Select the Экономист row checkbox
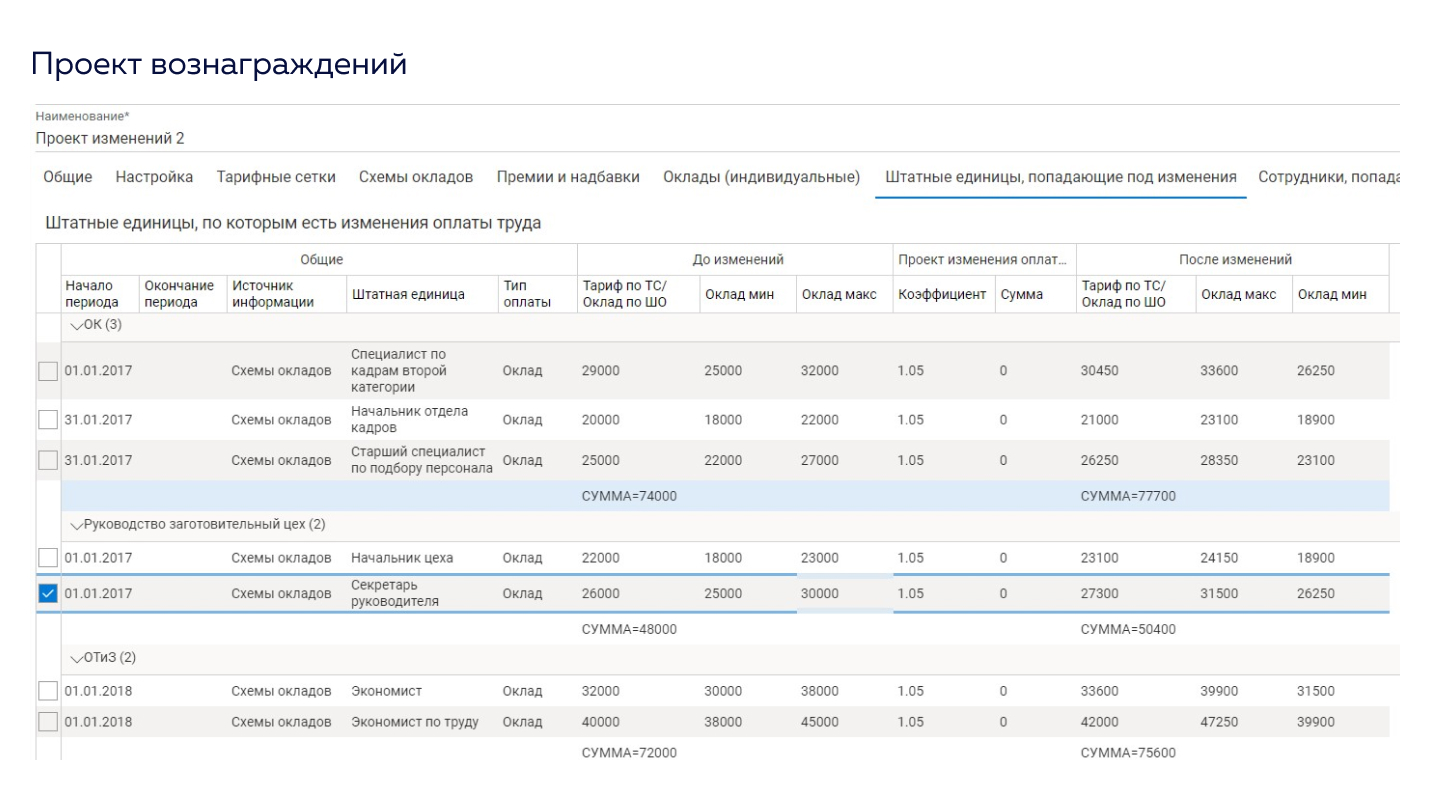Screen dimensions: 1430x788 (x=48, y=690)
